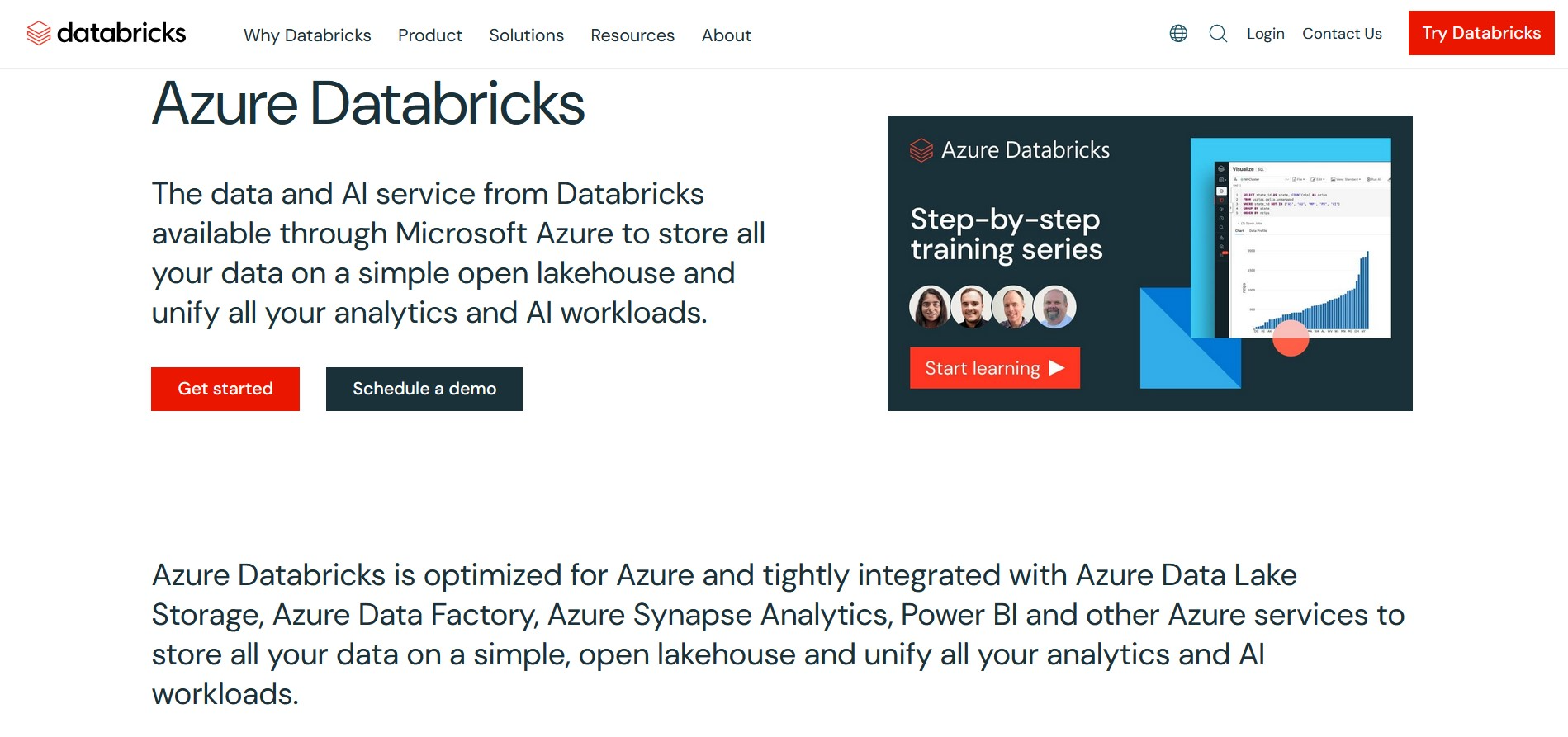Open the language globe icon
This screenshot has height=737, width=1568.
[1178, 33]
